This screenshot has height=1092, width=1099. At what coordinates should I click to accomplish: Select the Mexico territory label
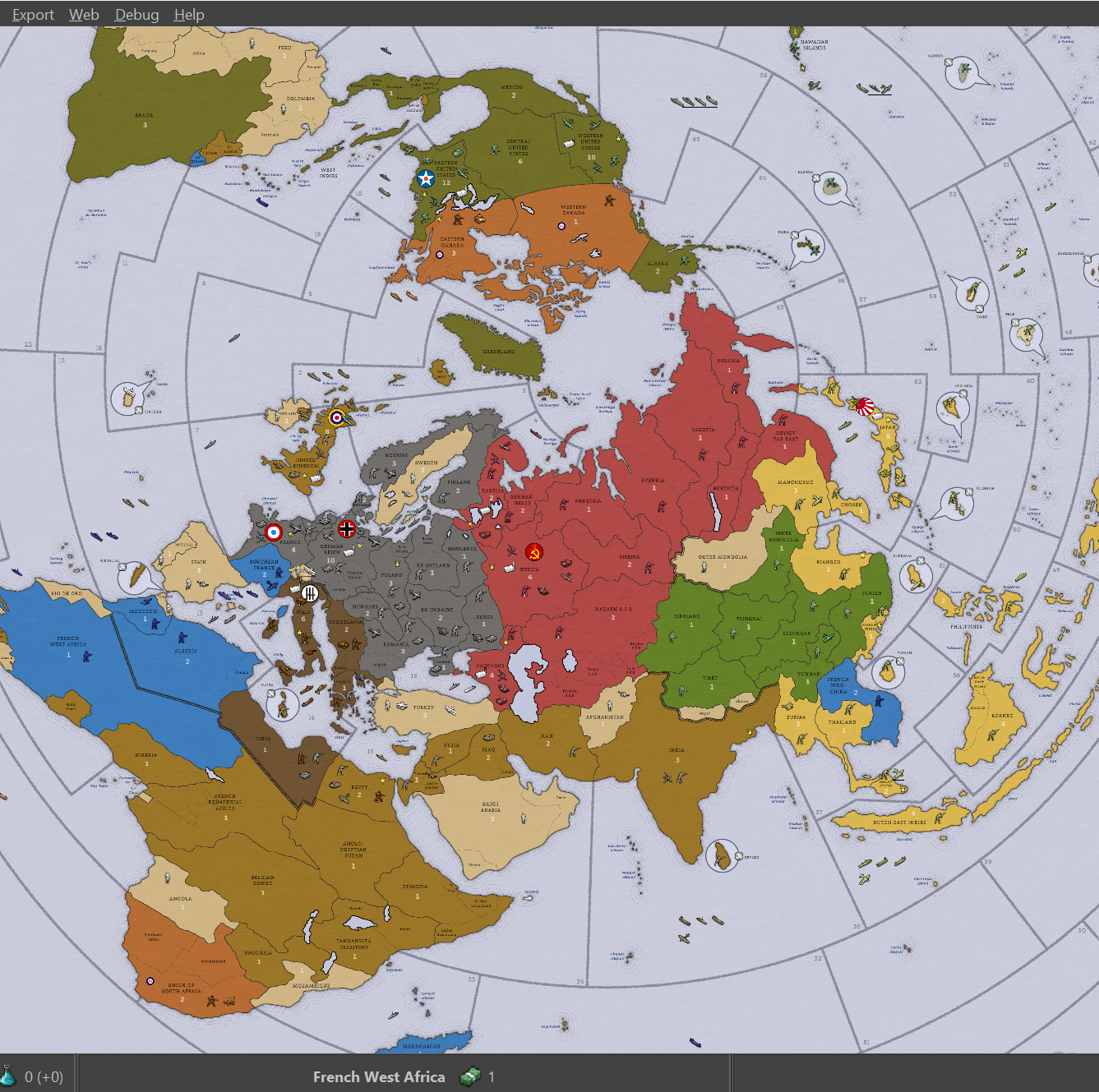point(511,87)
